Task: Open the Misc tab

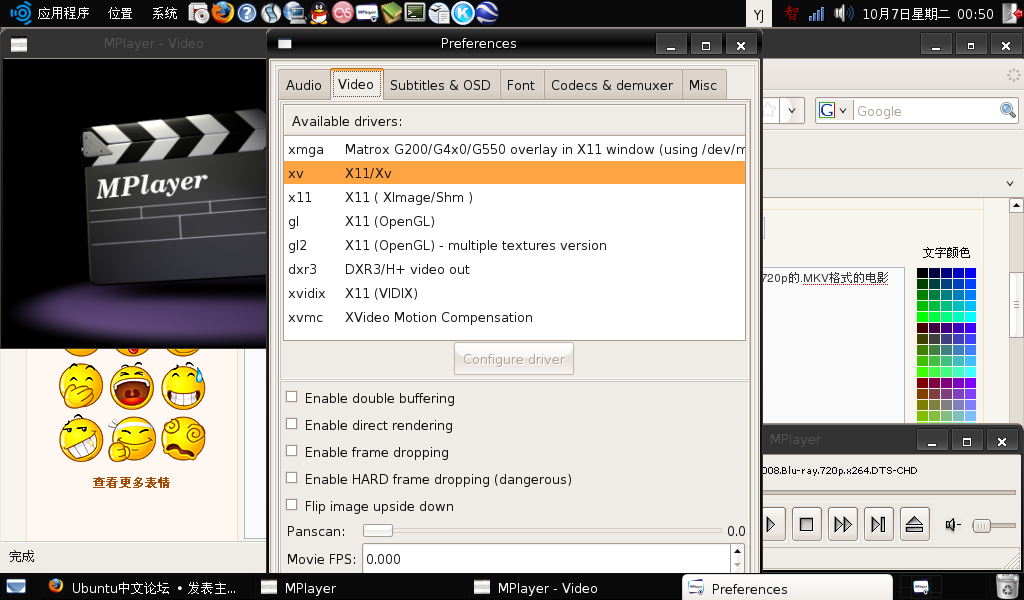Action: click(x=703, y=85)
